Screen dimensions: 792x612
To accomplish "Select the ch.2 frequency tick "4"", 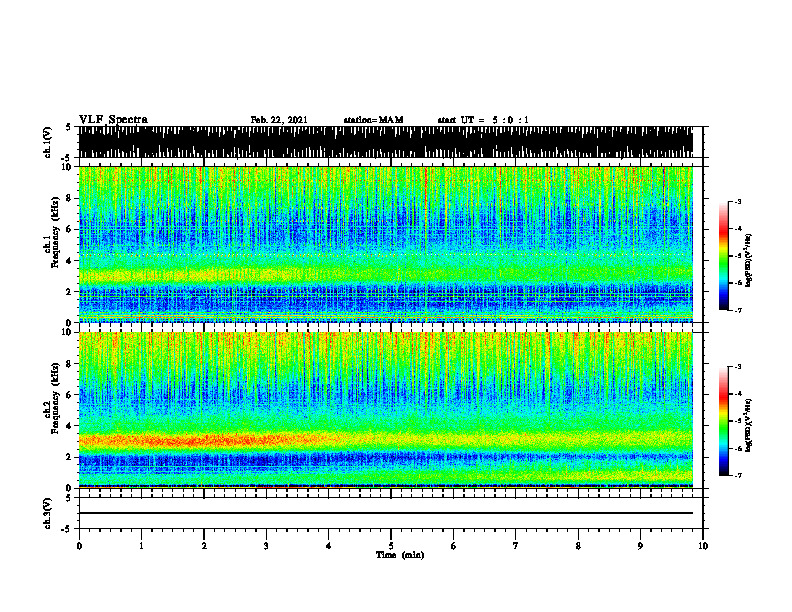I will pyautogui.click(x=69, y=426).
